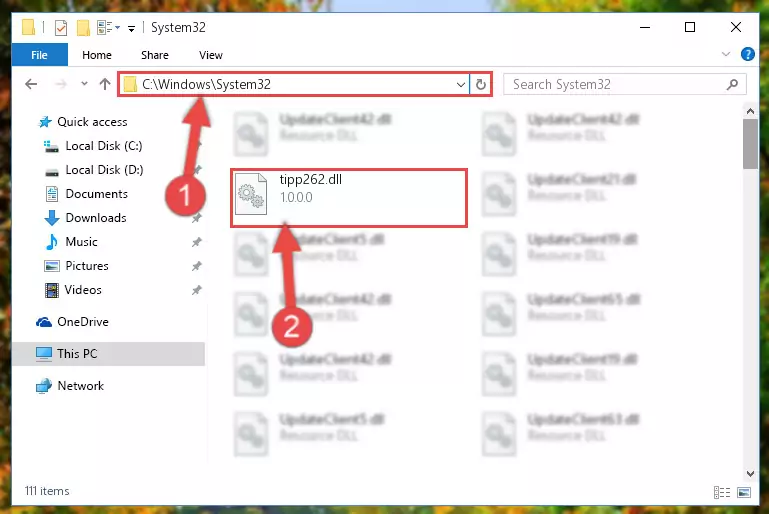Click the This PC monitor icon
Viewport: 769px width, 514px height.
click(x=44, y=354)
